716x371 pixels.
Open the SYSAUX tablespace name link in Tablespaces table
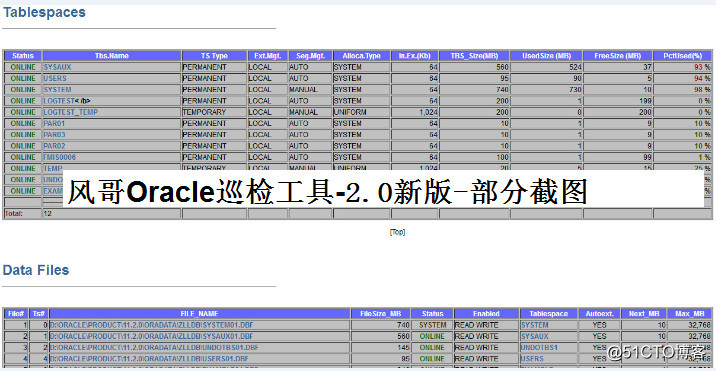click(x=58, y=67)
